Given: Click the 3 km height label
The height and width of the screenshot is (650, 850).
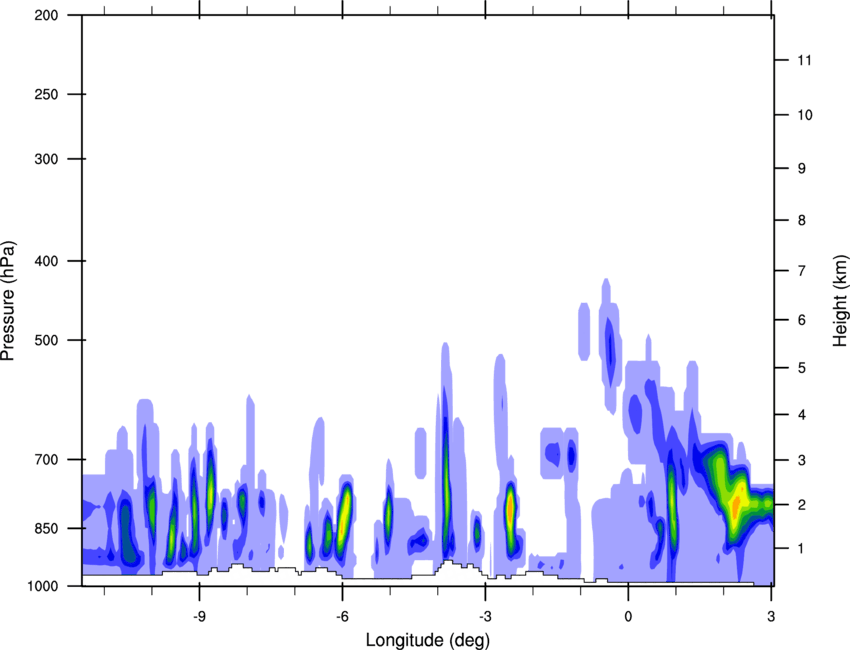Looking at the screenshot, I should [x=802, y=460].
